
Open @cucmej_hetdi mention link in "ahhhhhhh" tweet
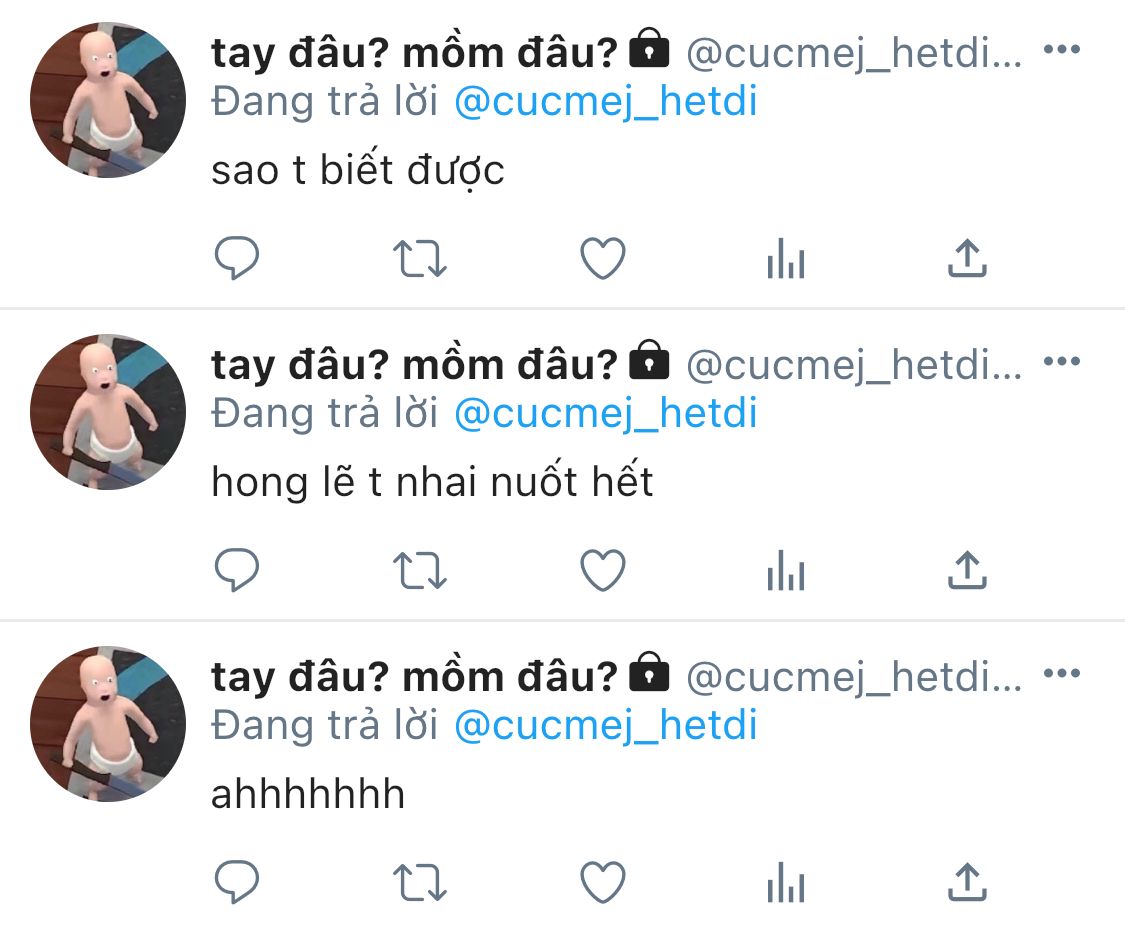(605, 726)
